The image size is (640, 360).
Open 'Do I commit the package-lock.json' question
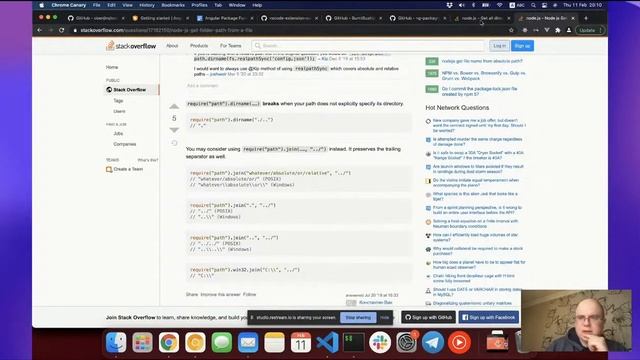(x=480, y=91)
